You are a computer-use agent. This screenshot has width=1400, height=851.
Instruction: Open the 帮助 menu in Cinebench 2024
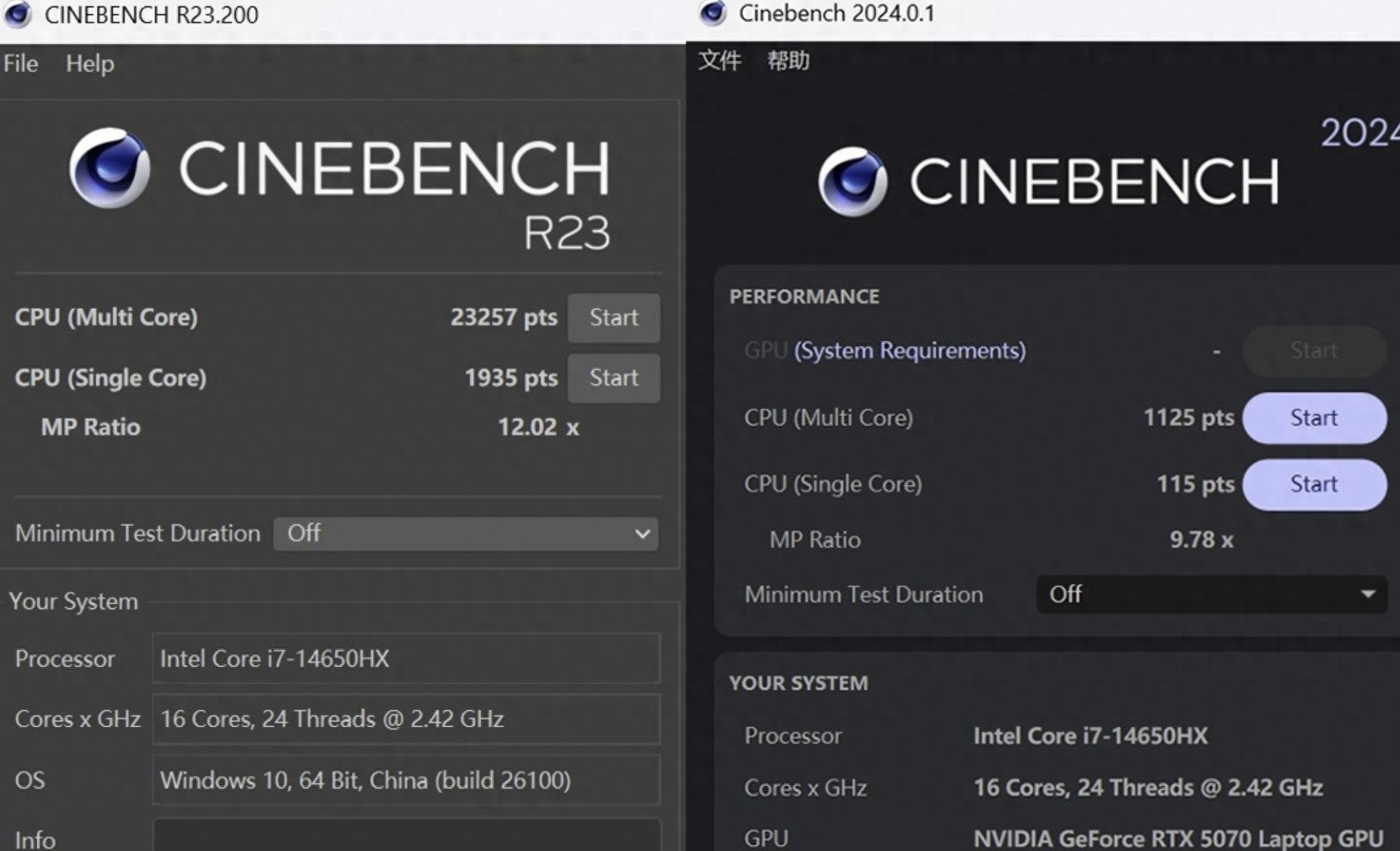pyautogui.click(x=788, y=61)
